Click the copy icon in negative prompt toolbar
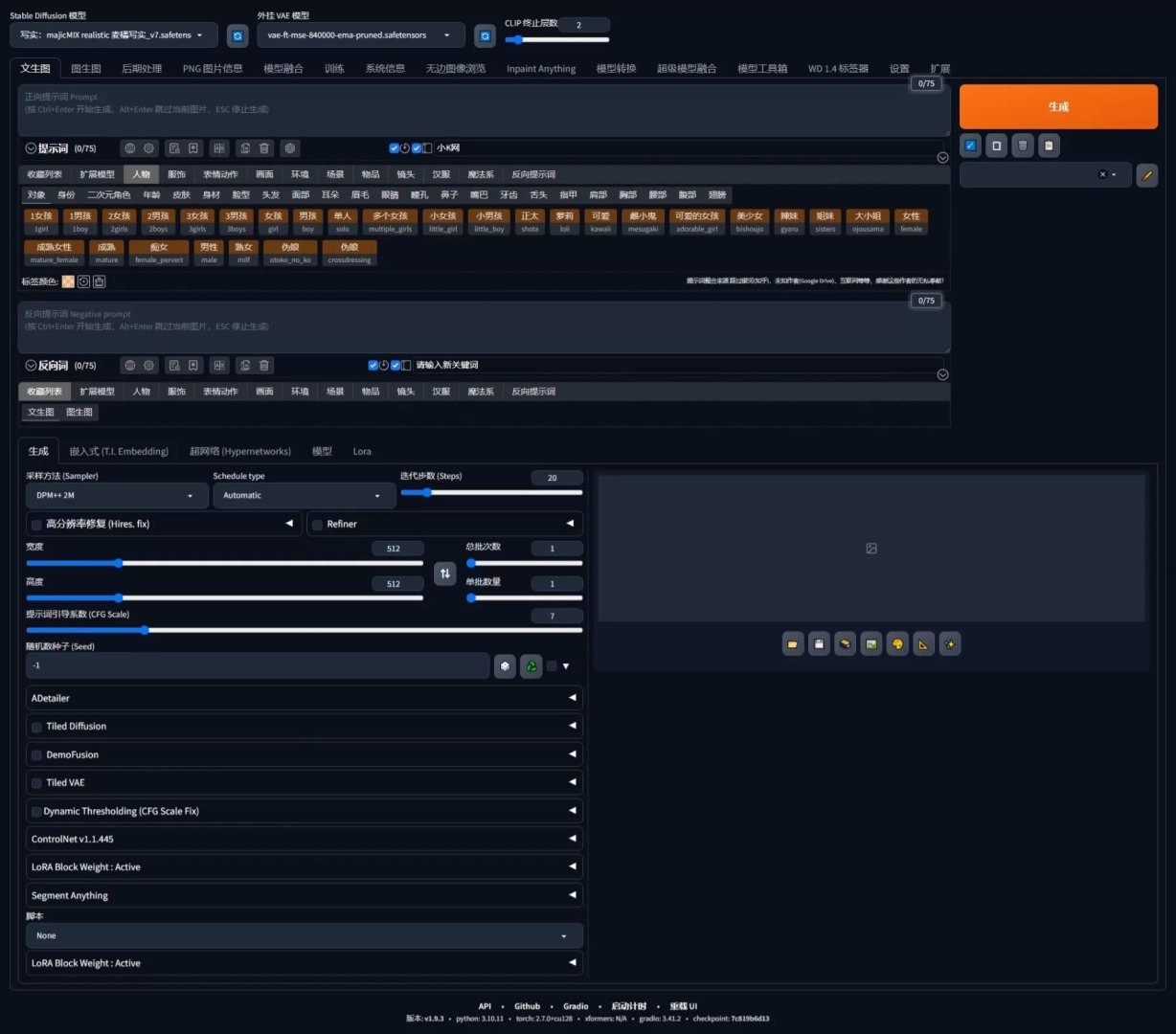The image size is (1176, 1034). pyautogui.click(x=245, y=365)
